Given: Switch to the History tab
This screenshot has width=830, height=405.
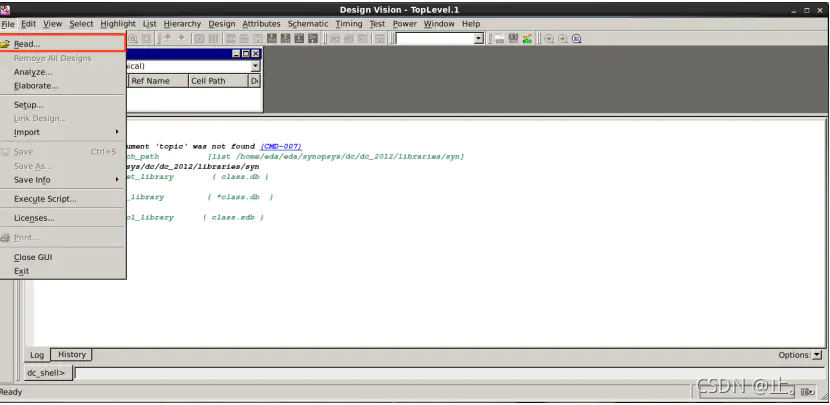Looking at the screenshot, I should click(x=72, y=354).
